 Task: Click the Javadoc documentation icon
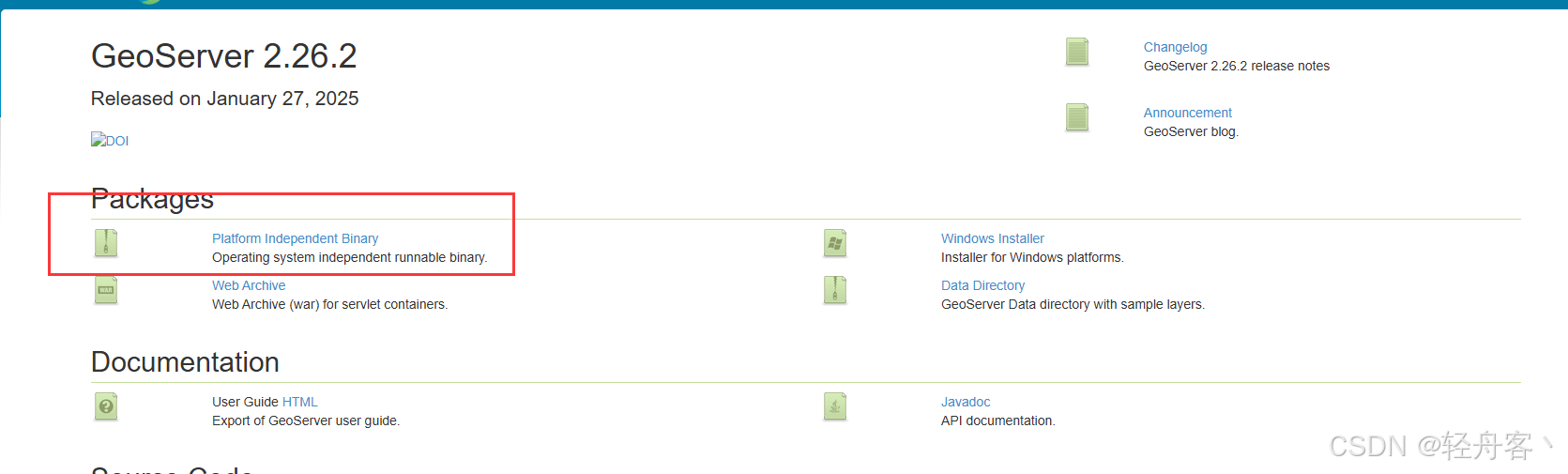click(835, 406)
